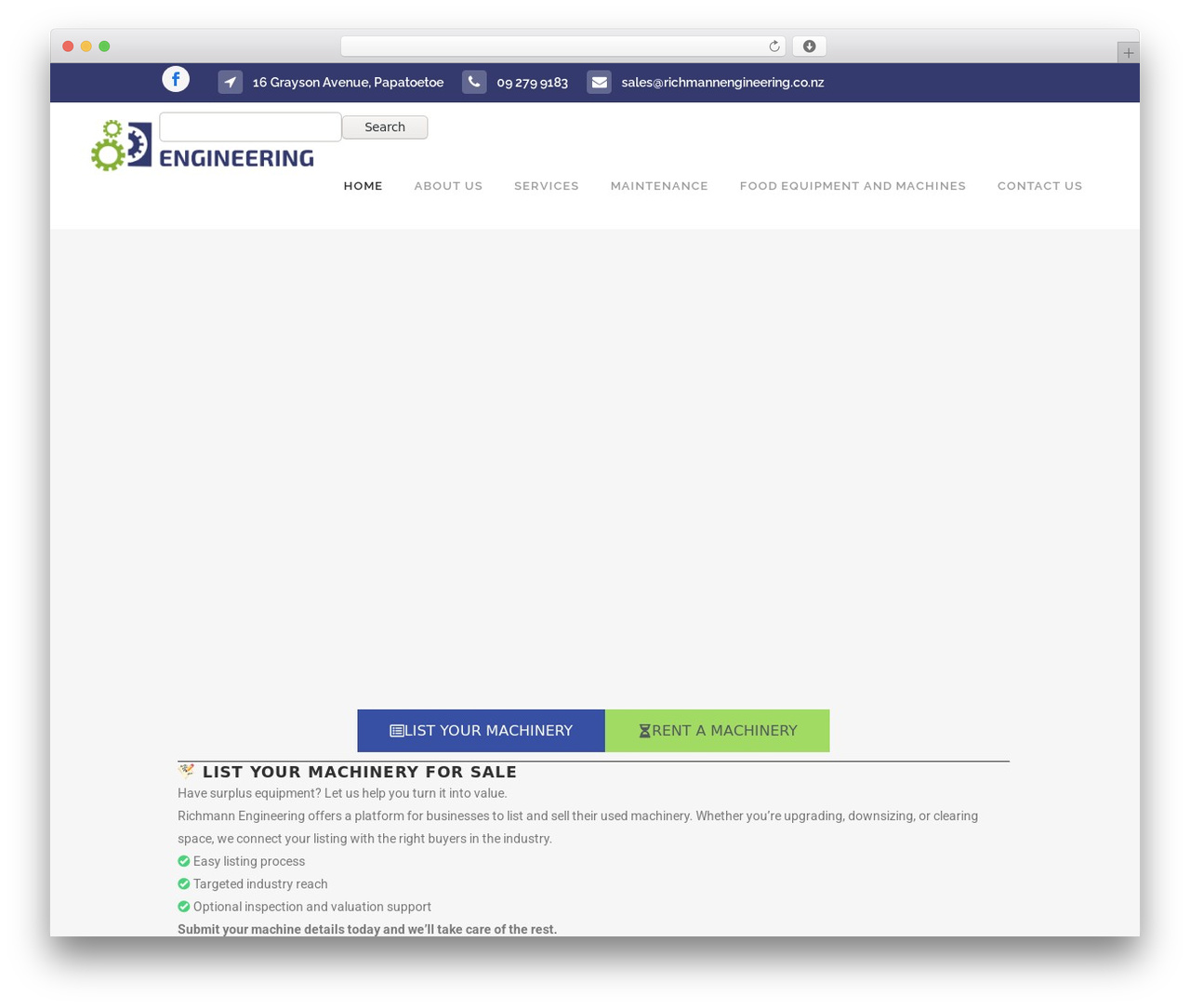Click the small emoji icon before the heading
1190x1008 pixels.
pyautogui.click(x=187, y=771)
